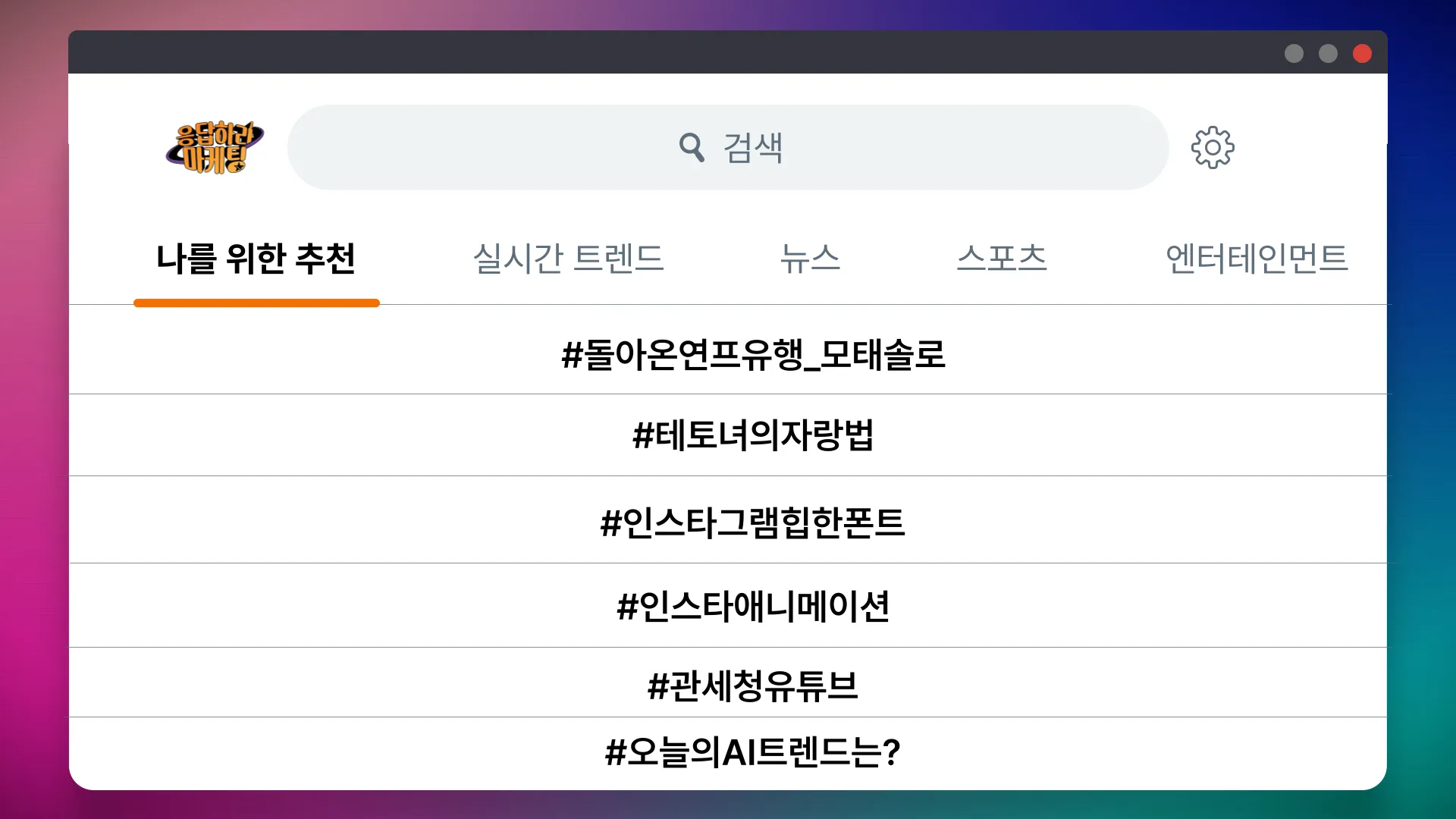
Task: Click the leftmost gray window control dot
Action: point(1292,53)
